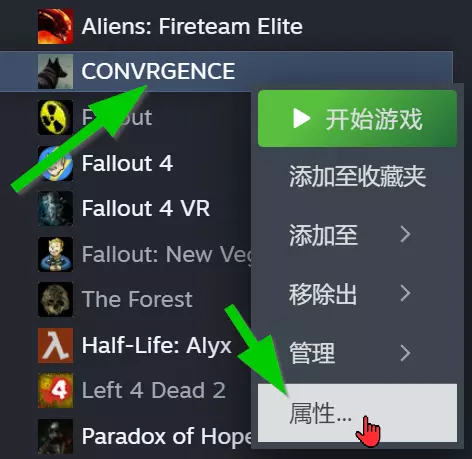
Task: Click the Aliens: Fireteam Elite game icon
Action: (x=55, y=26)
